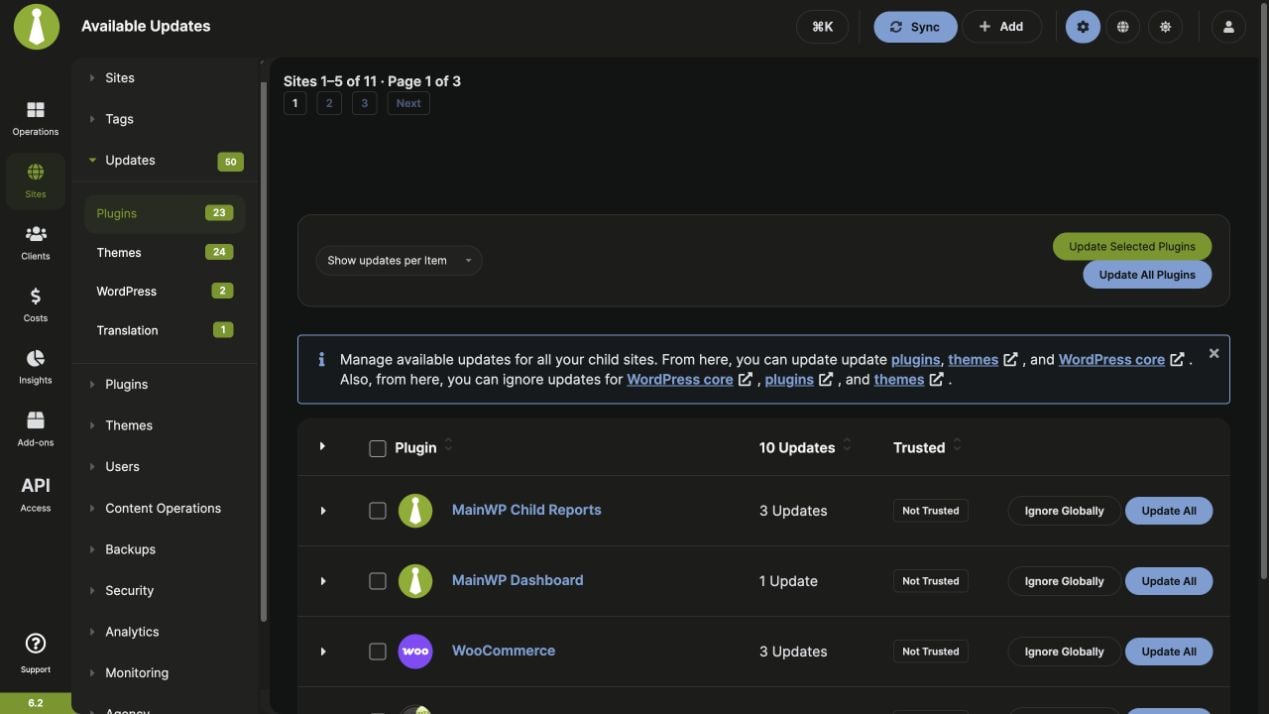This screenshot has height=714, width=1269.
Task: Check the select-all Plugin checkbox
Action: [377, 448]
